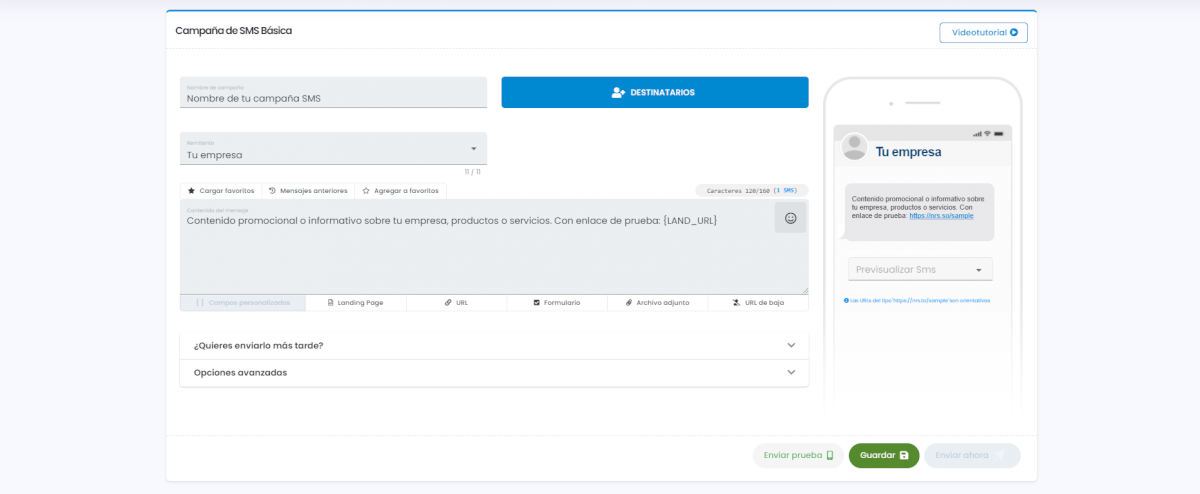Open the emoji picker smiley icon
This screenshot has width=1200, height=494.
pyautogui.click(x=790, y=218)
